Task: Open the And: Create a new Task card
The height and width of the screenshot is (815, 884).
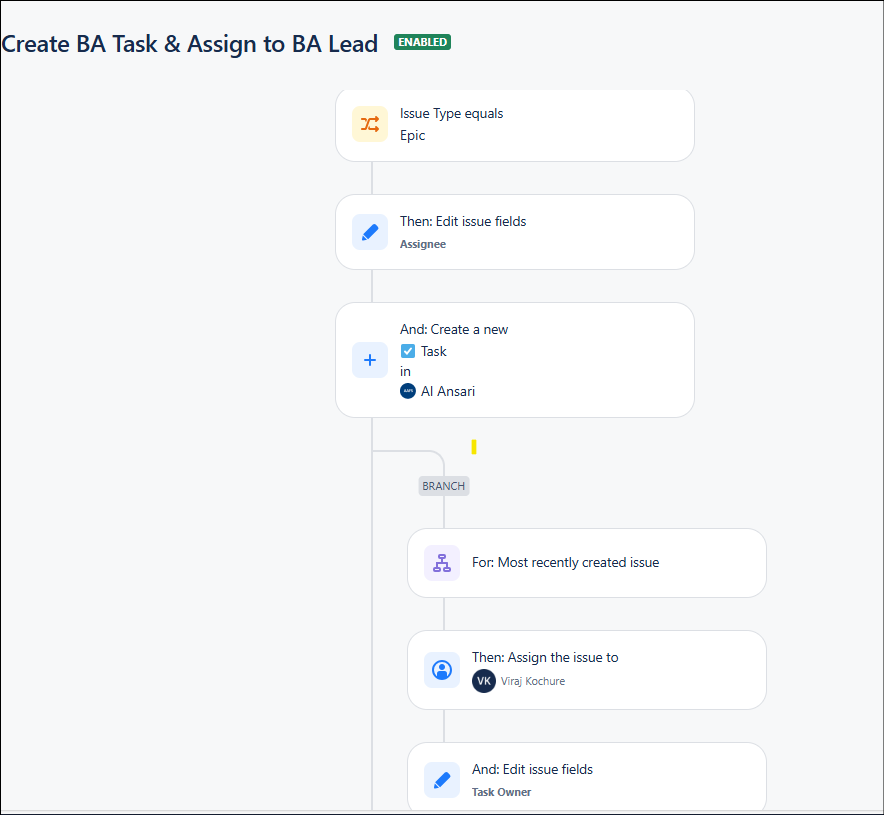Action: [x=515, y=360]
